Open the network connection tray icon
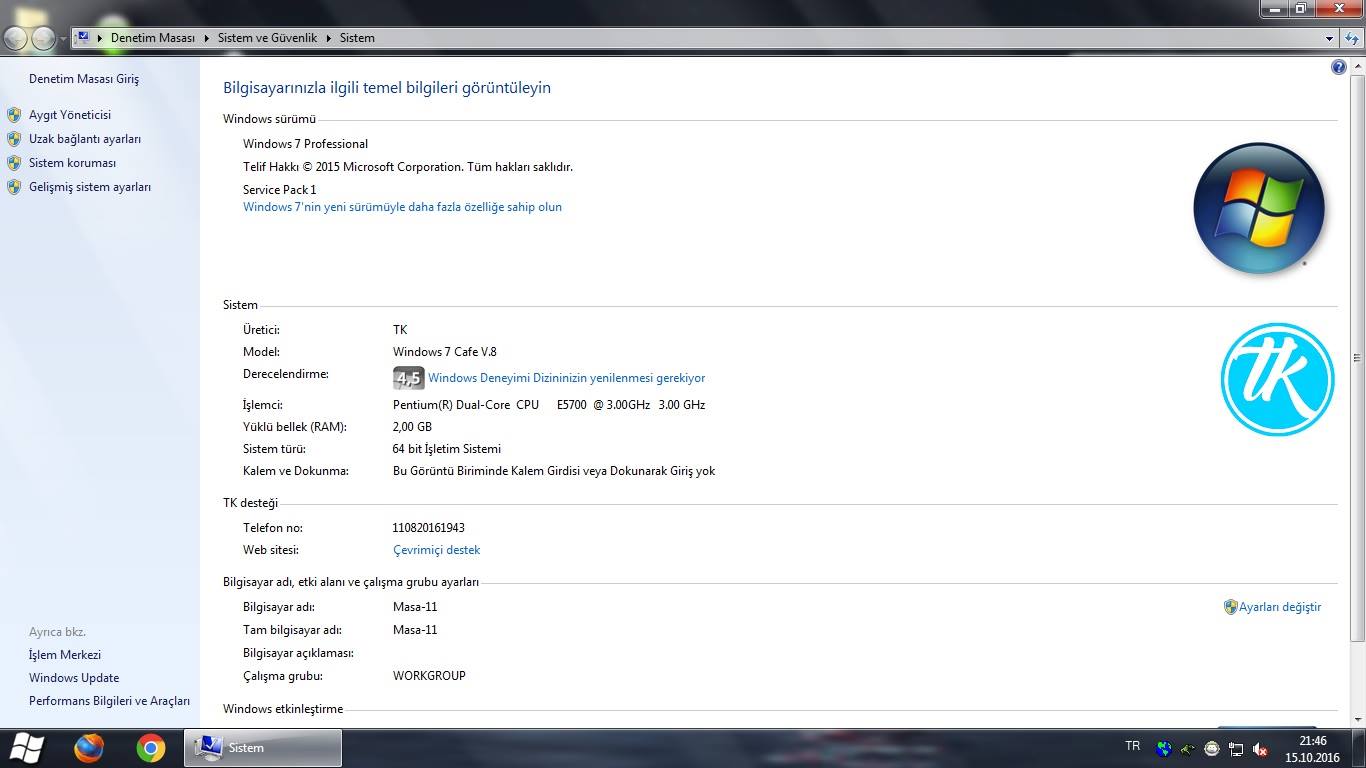 point(1236,748)
